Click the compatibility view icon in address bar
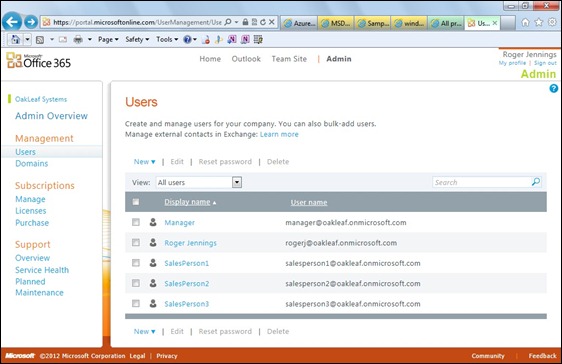 (x=254, y=22)
